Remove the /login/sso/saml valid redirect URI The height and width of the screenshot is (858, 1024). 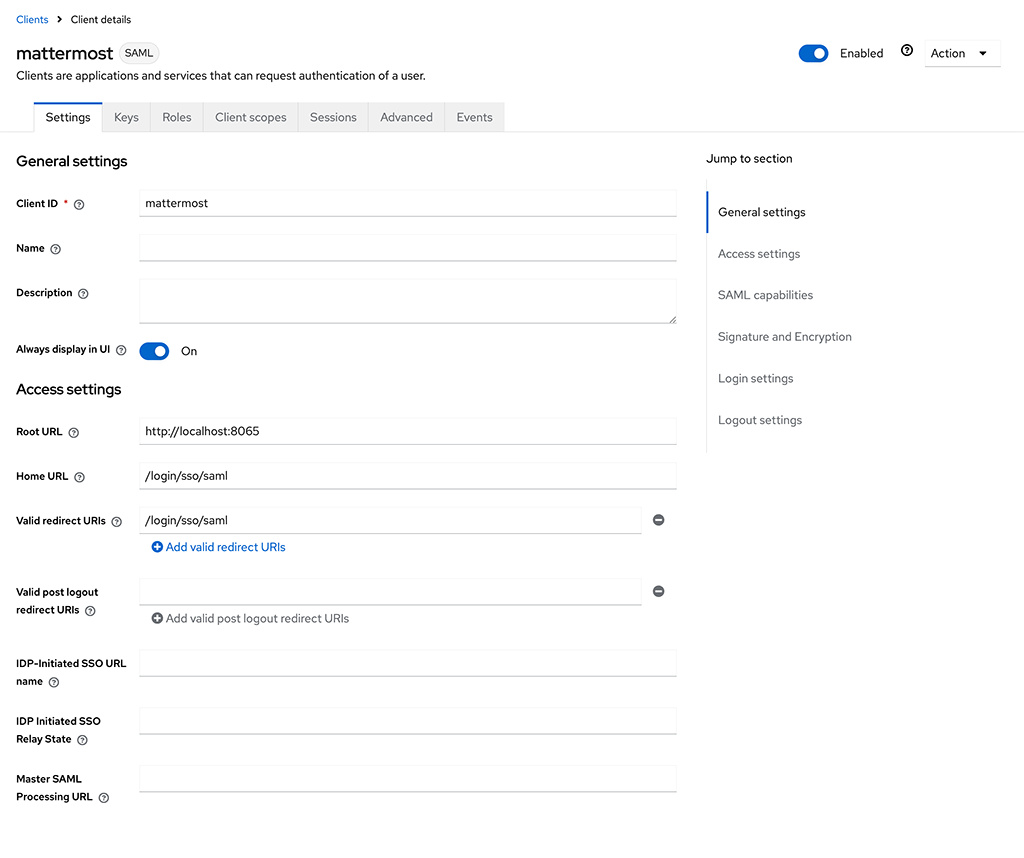658,520
